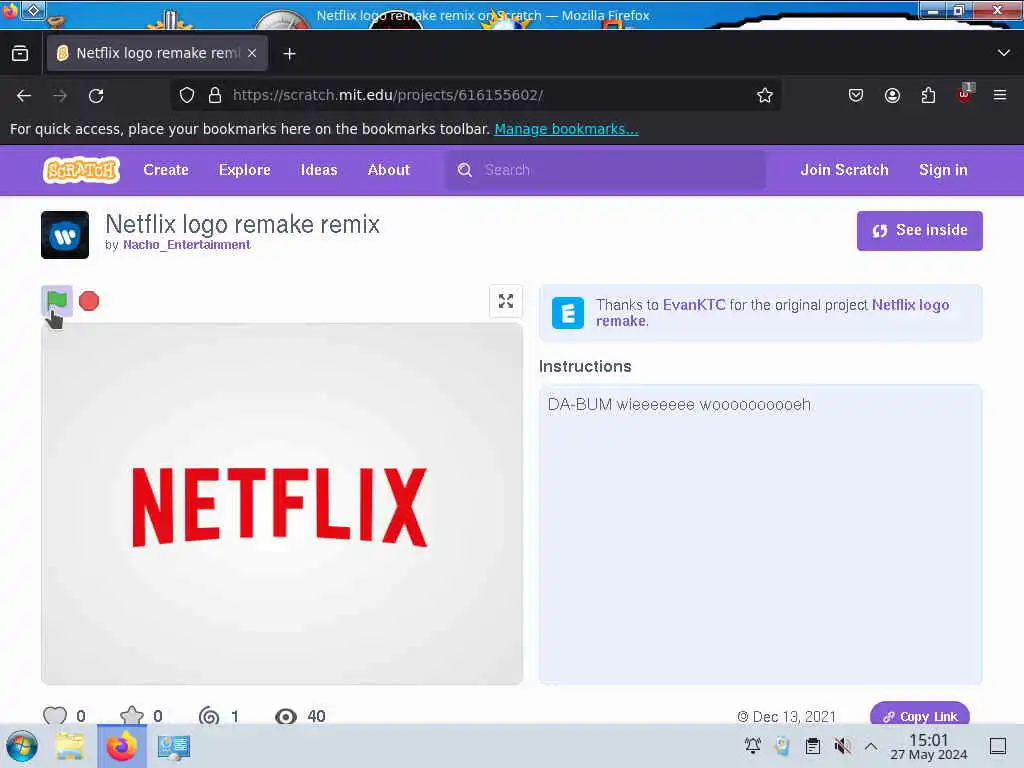1024x768 pixels.
Task: Click the Netflix stage area
Action: (x=282, y=504)
